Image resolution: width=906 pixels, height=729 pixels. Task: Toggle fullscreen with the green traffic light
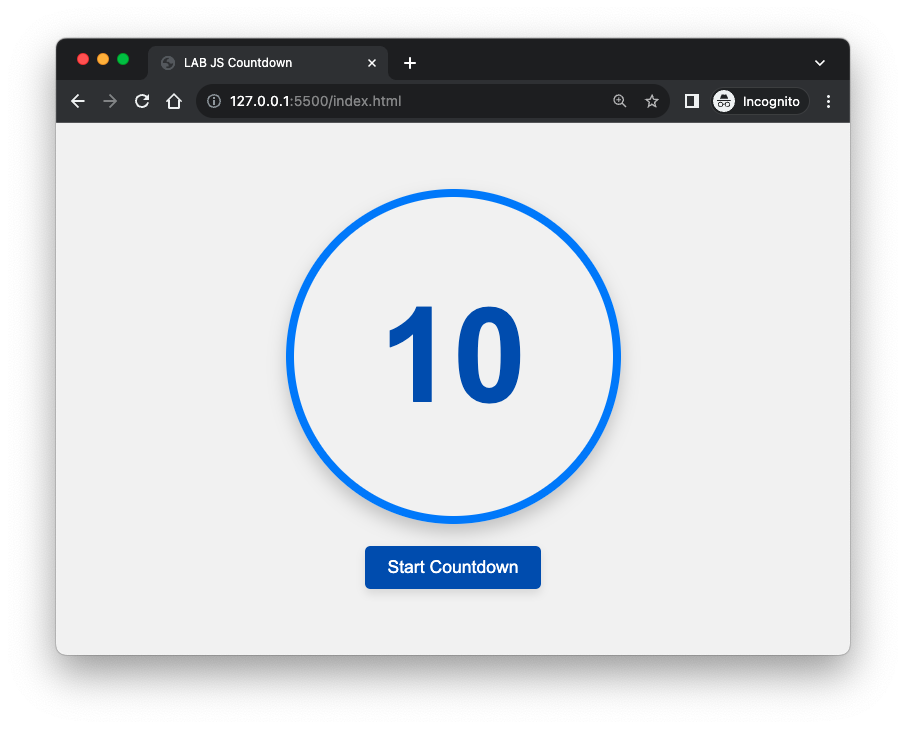pyautogui.click(x=122, y=59)
